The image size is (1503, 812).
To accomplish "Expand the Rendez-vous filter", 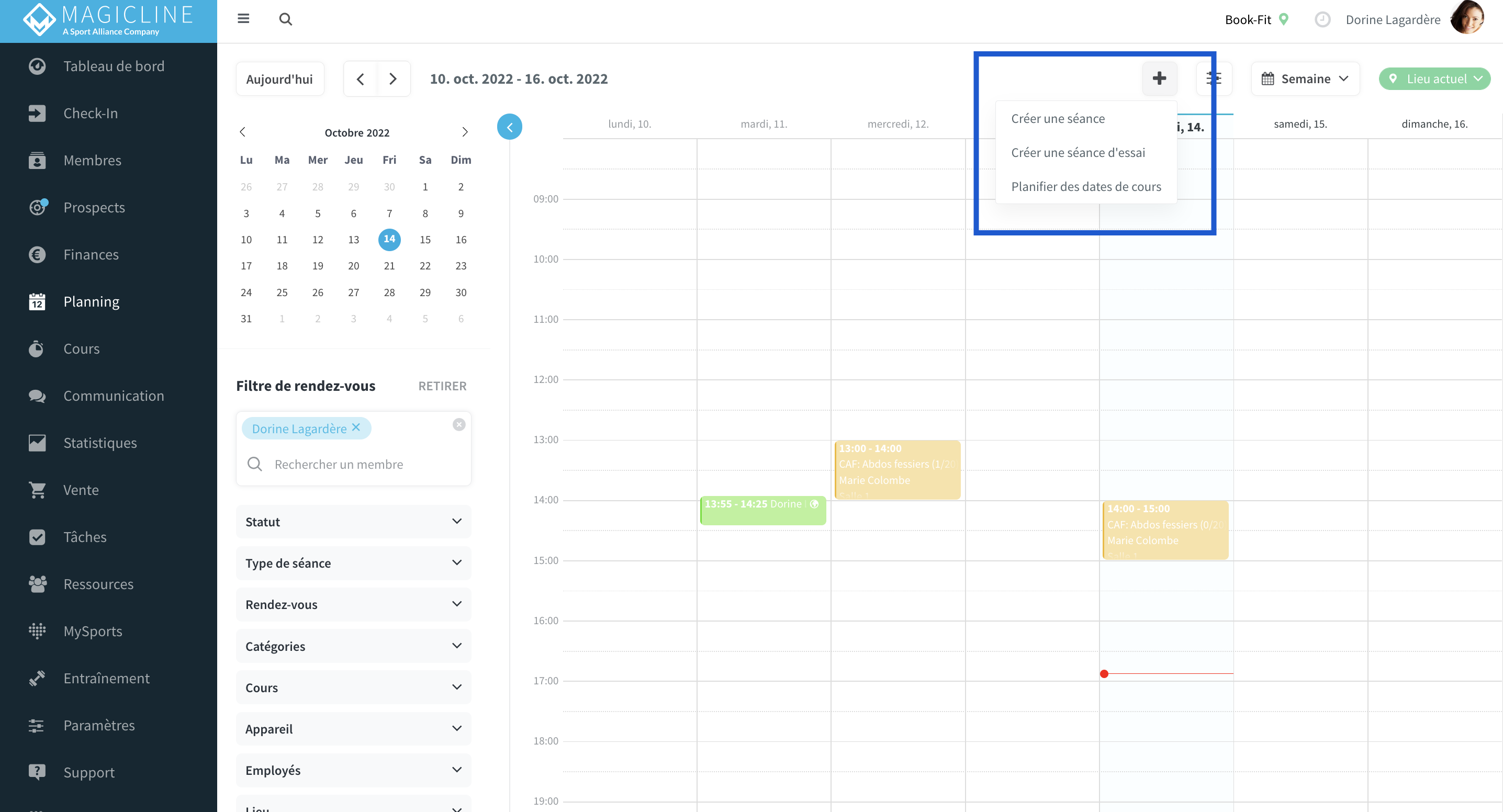I will tap(354, 604).
